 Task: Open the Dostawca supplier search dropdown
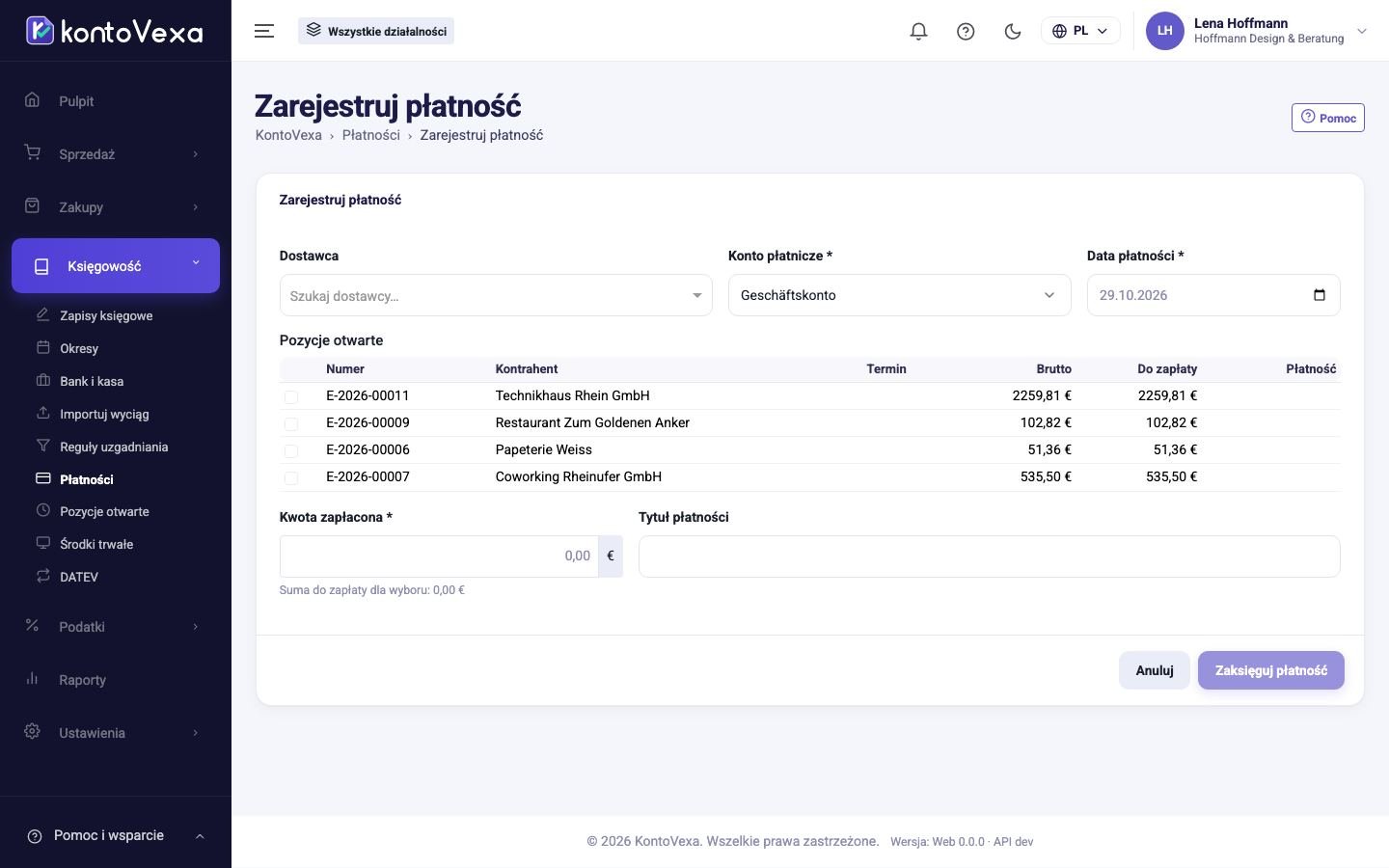point(496,295)
